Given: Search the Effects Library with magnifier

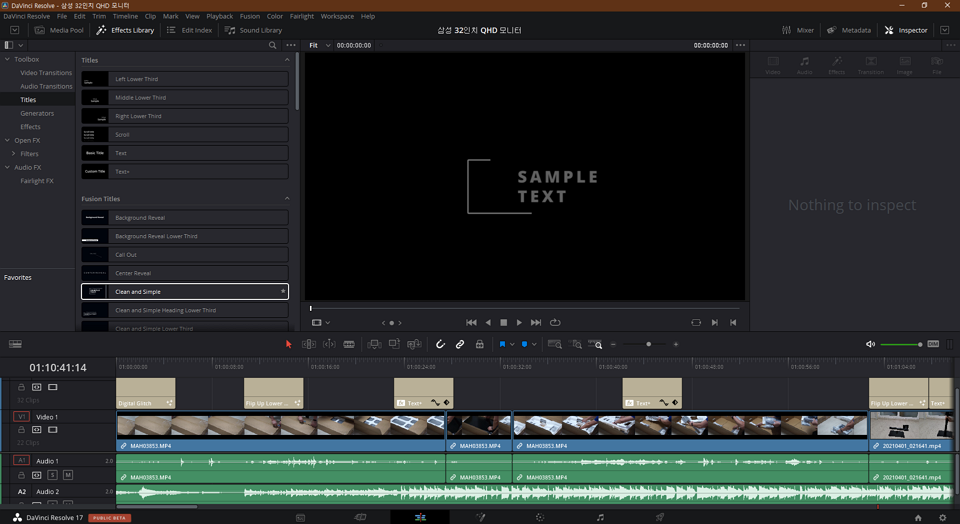Looking at the screenshot, I should tap(272, 45).
